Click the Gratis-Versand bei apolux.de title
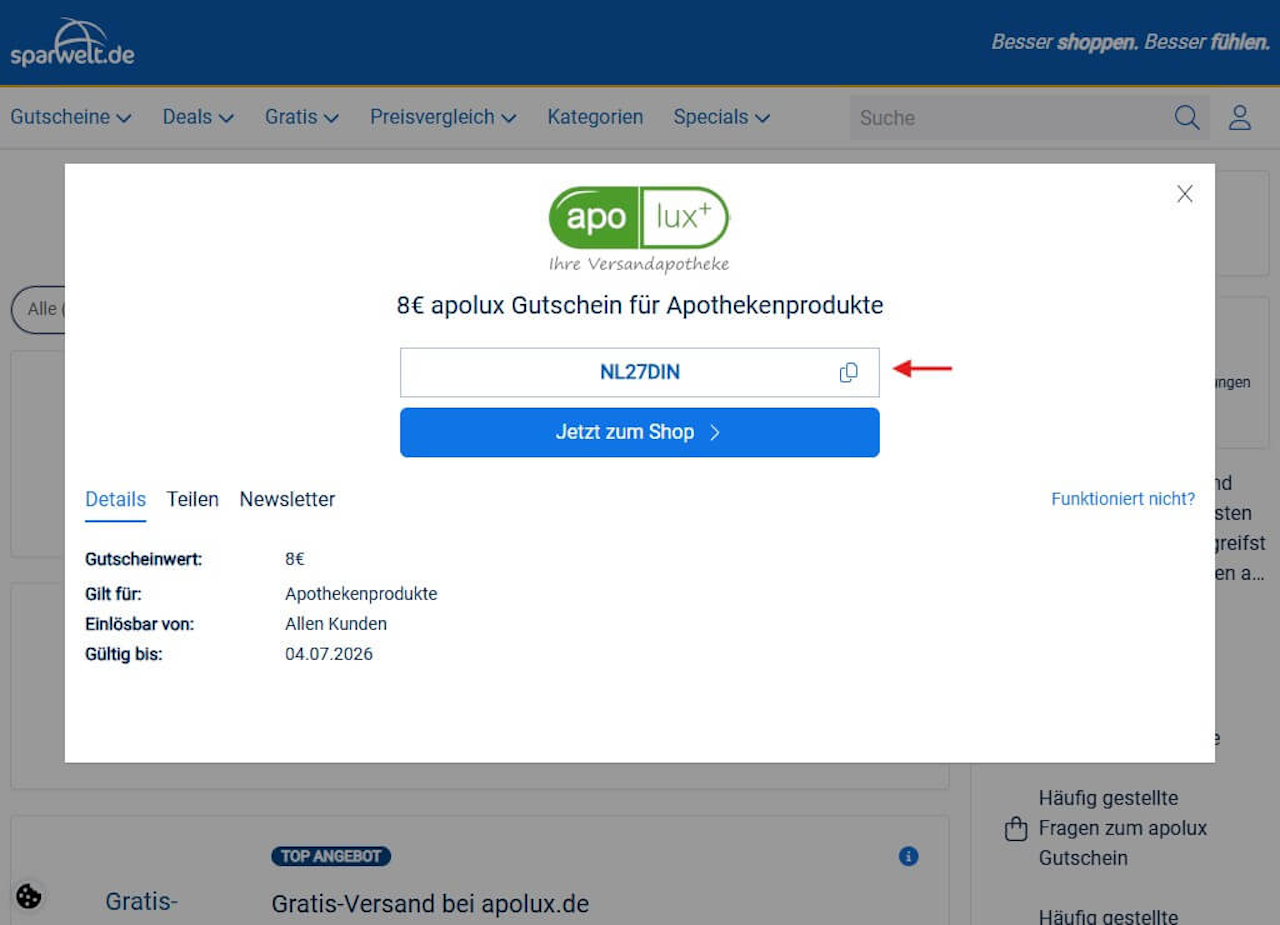This screenshot has height=925, width=1280. [x=430, y=905]
